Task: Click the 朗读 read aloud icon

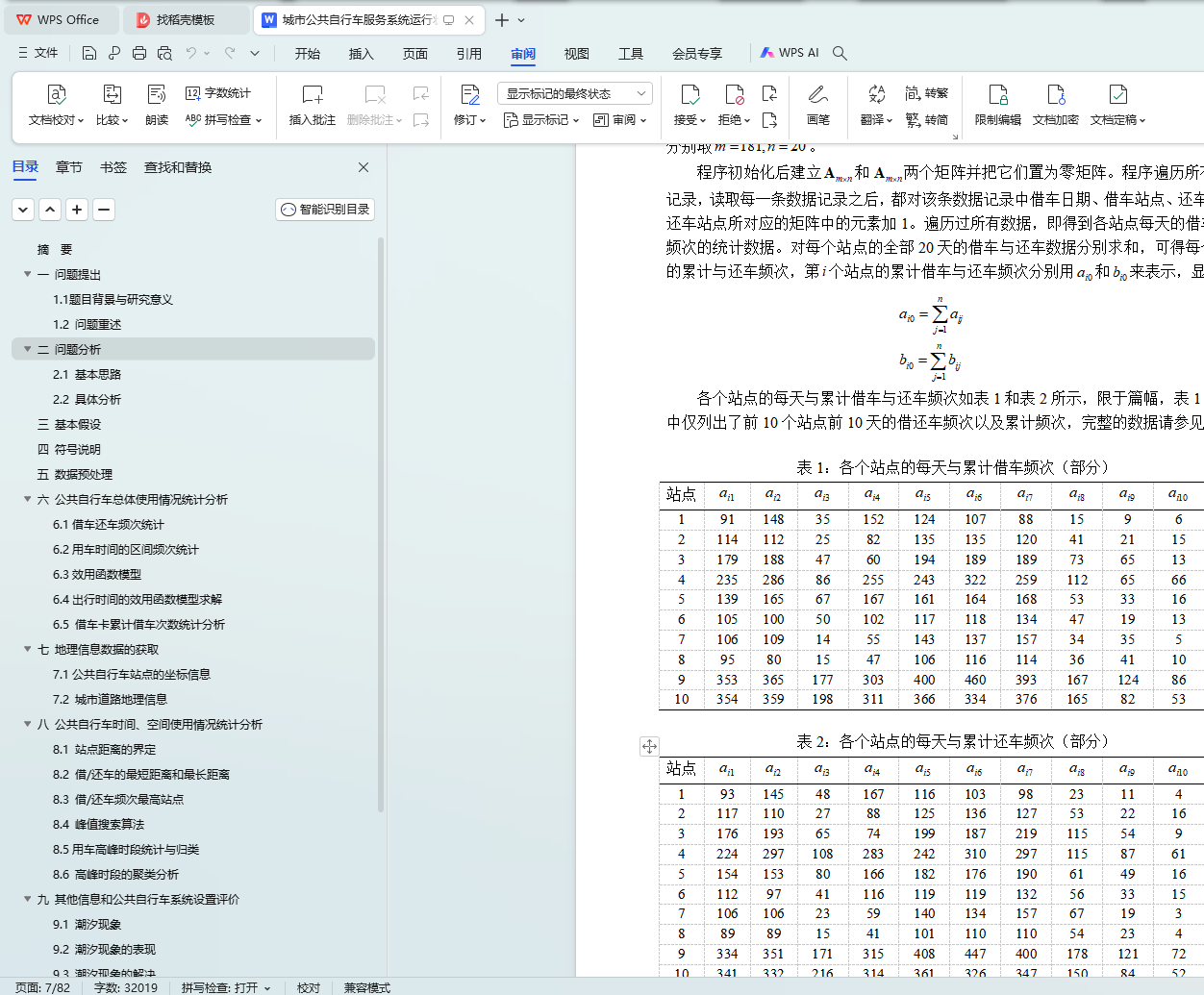Action: click(157, 94)
